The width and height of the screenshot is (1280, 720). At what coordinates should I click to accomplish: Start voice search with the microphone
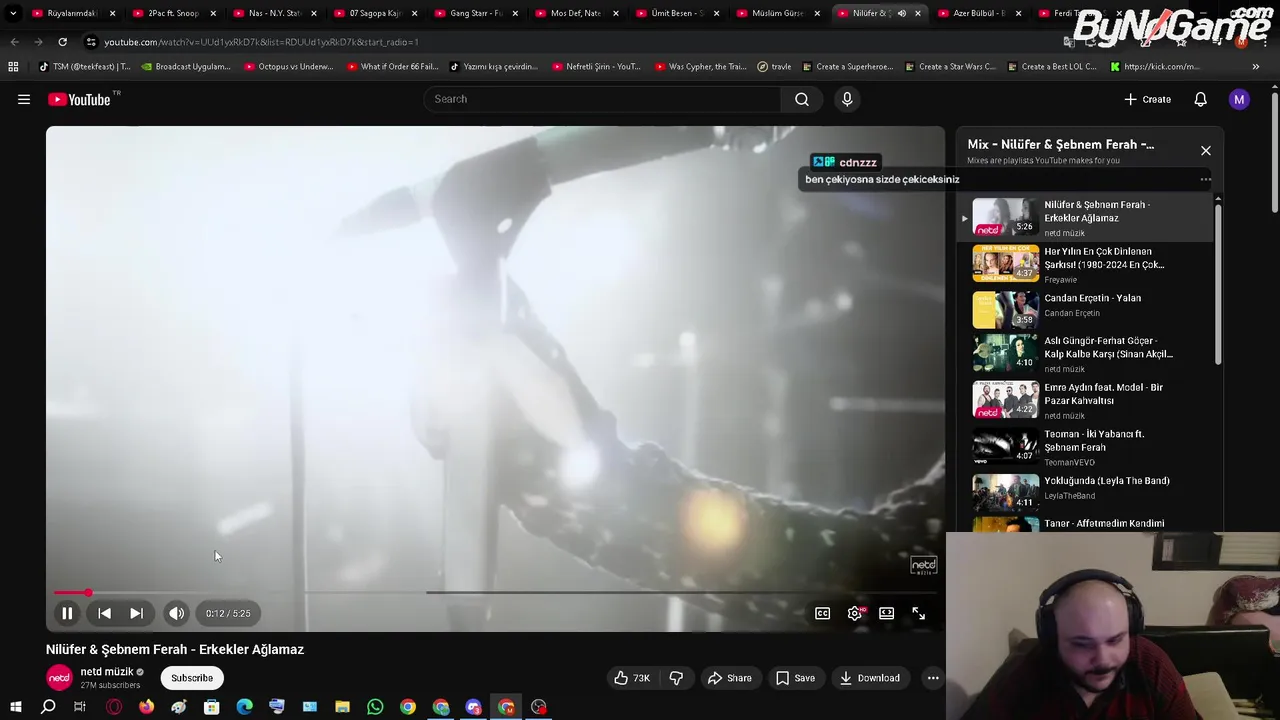pyautogui.click(x=847, y=99)
